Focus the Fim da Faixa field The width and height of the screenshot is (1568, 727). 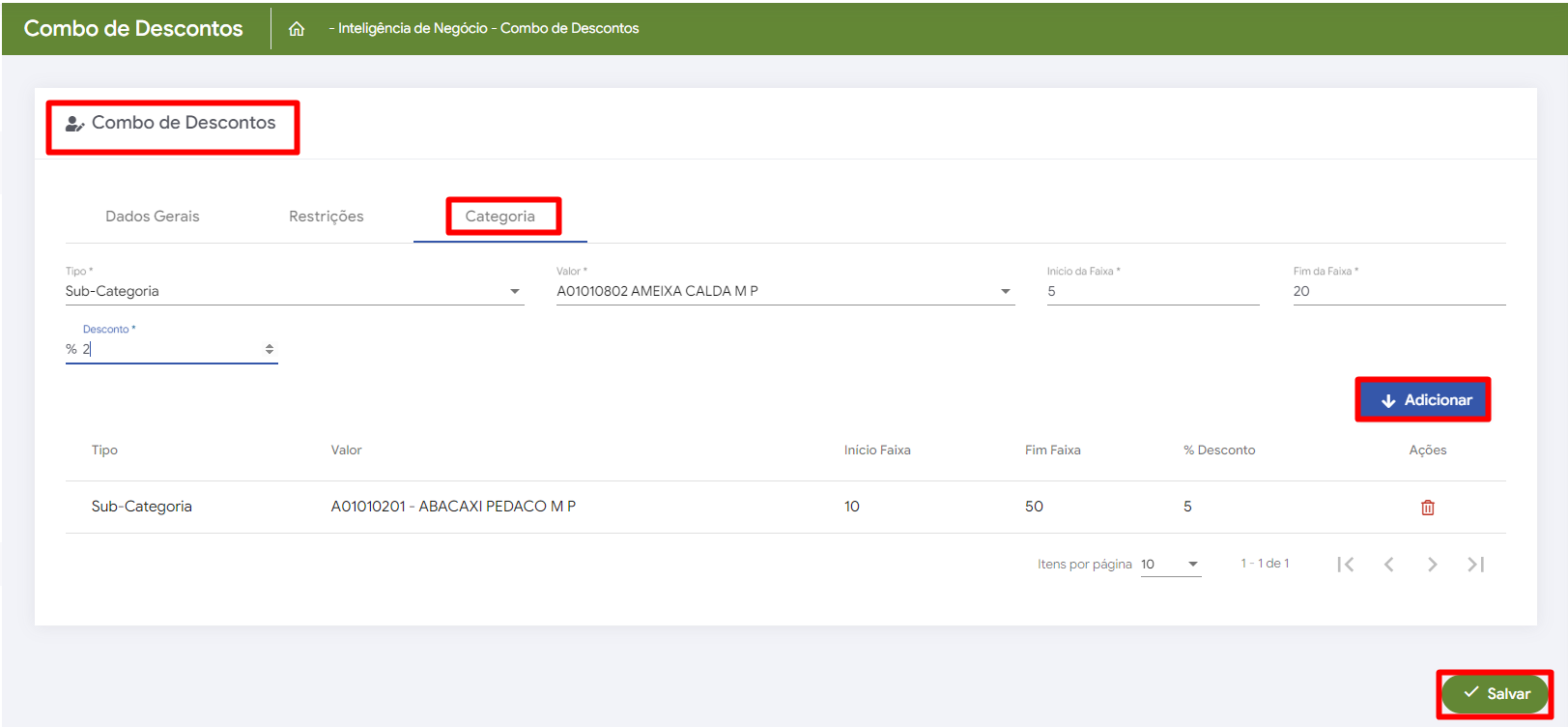[1398, 291]
